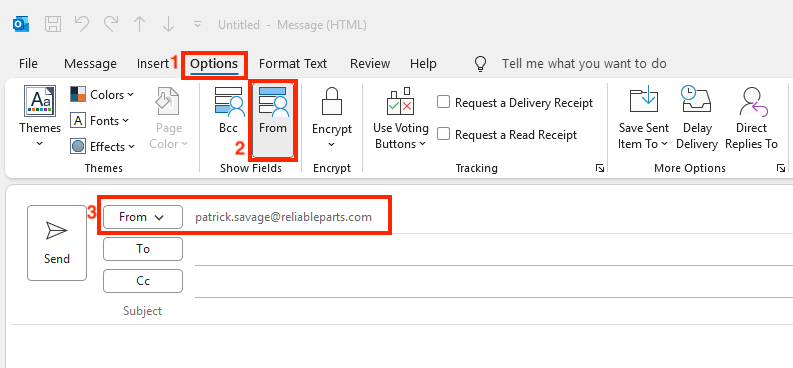
Task: Click the To button to pick recipients
Action: 143,249
